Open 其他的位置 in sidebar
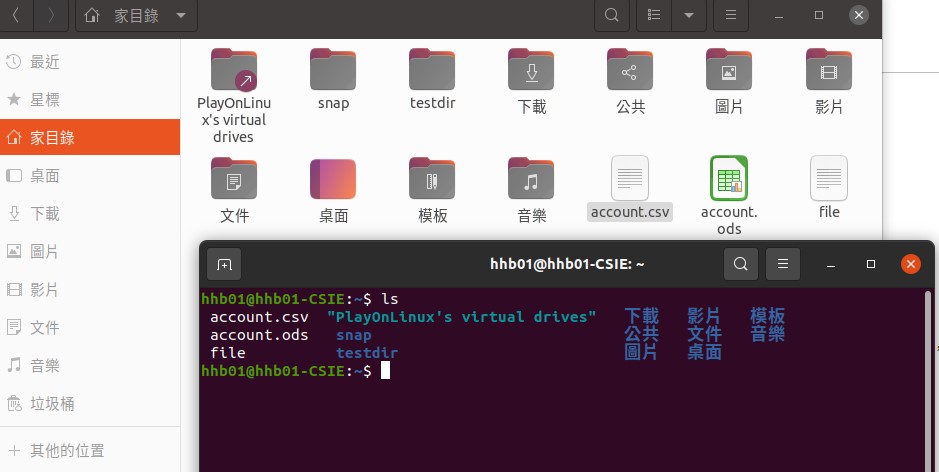 coord(90,450)
